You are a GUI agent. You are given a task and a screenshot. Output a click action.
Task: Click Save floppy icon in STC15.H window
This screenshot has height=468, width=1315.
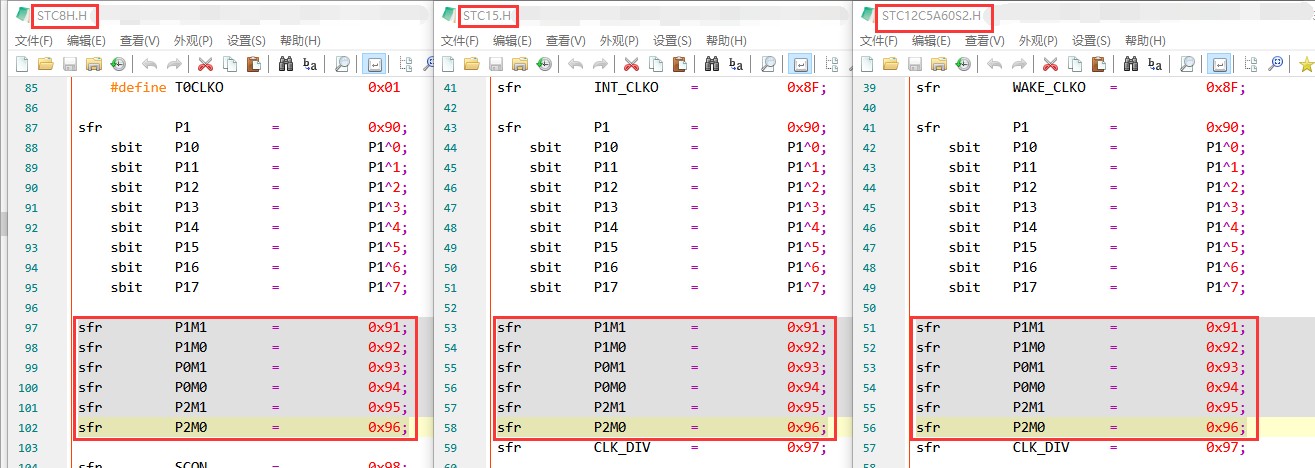coord(496,64)
